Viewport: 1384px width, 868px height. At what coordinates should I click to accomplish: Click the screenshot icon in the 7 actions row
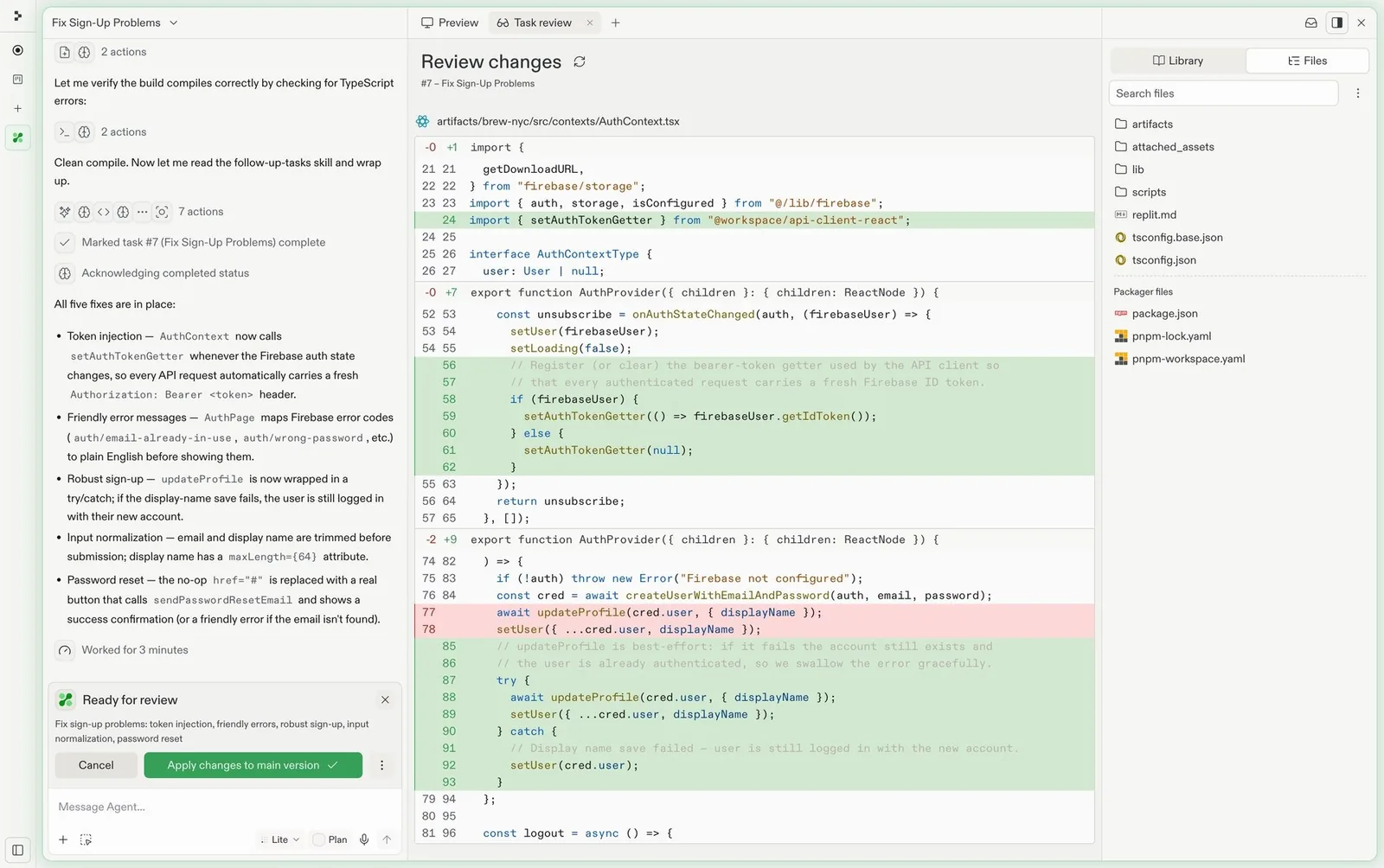(x=162, y=212)
